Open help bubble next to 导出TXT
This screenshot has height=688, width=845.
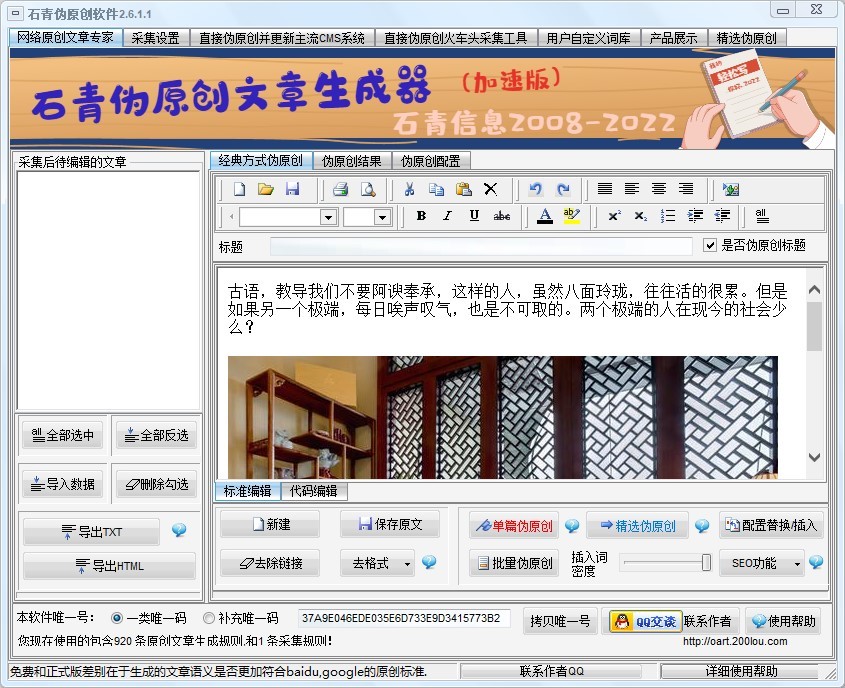click(179, 530)
